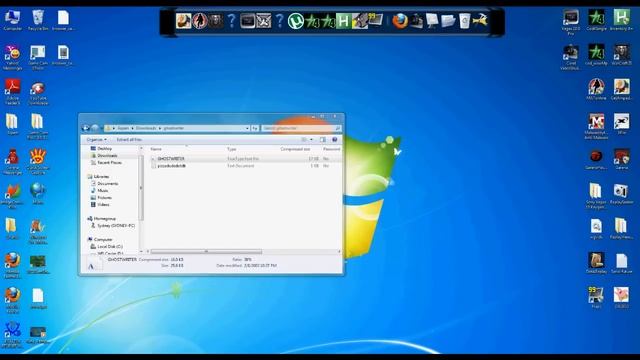Image resolution: width=640 pixels, height=360 pixels.
Task: Toggle the preview pane icon
Action: coord(323,140)
